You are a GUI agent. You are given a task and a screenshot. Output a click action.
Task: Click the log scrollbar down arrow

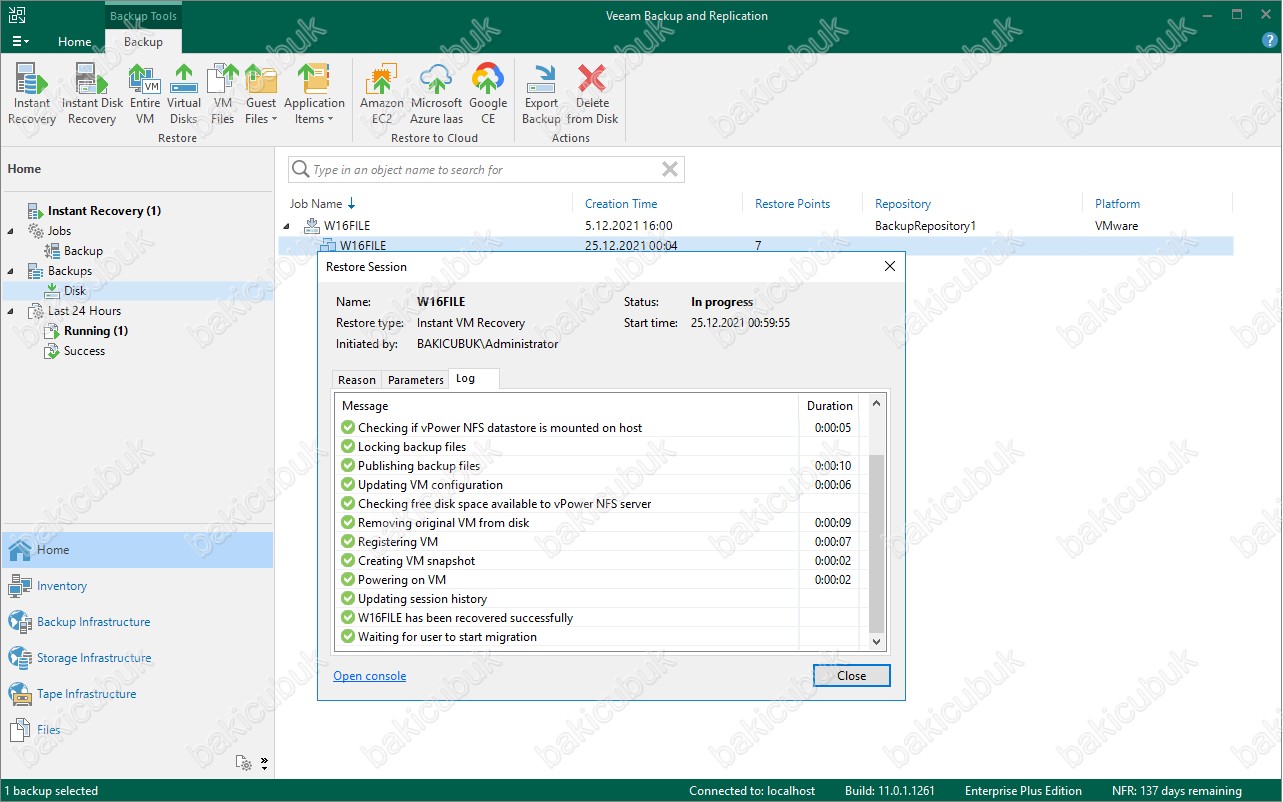[x=876, y=642]
